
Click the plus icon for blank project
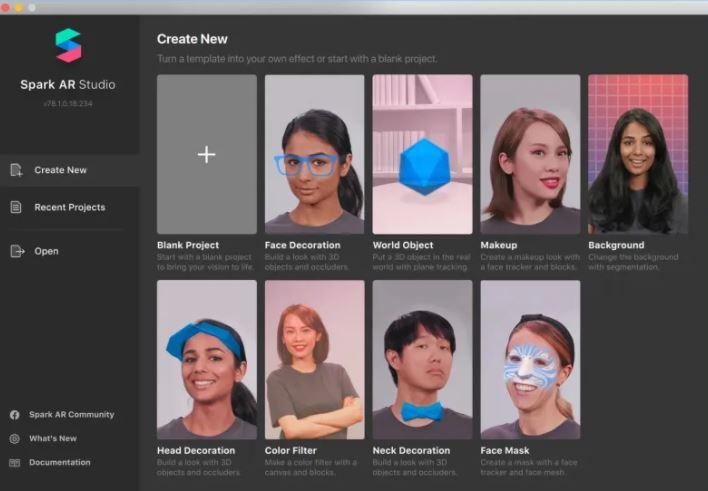pyautogui.click(x=206, y=154)
